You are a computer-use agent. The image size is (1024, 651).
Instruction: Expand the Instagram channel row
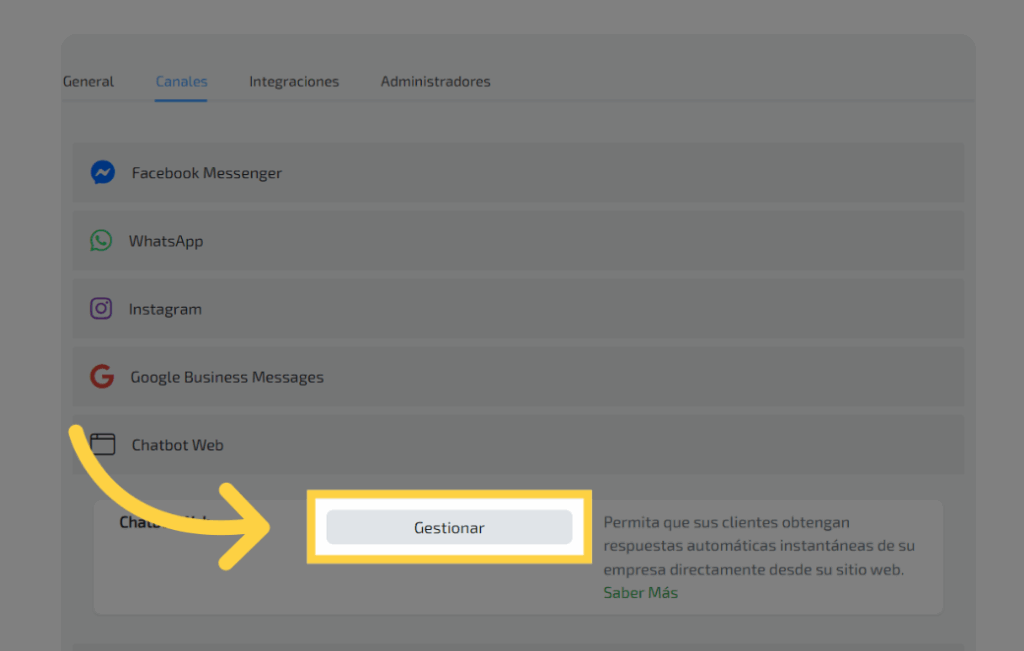518,309
